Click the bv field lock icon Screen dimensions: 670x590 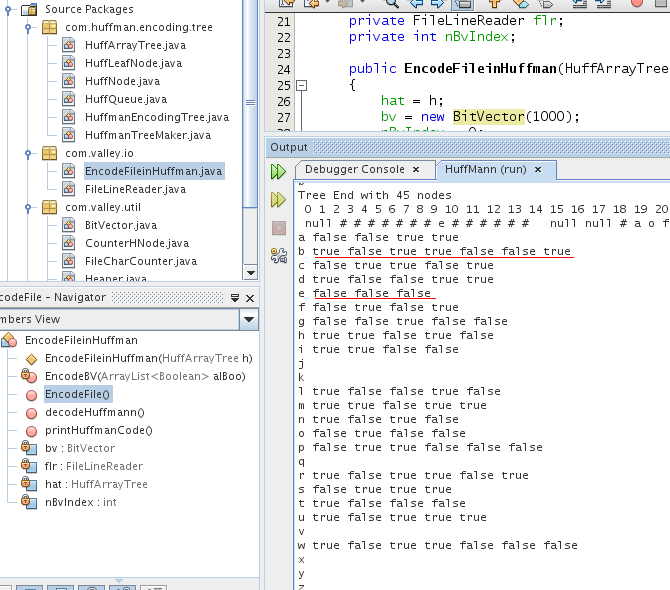(x=29, y=448)
